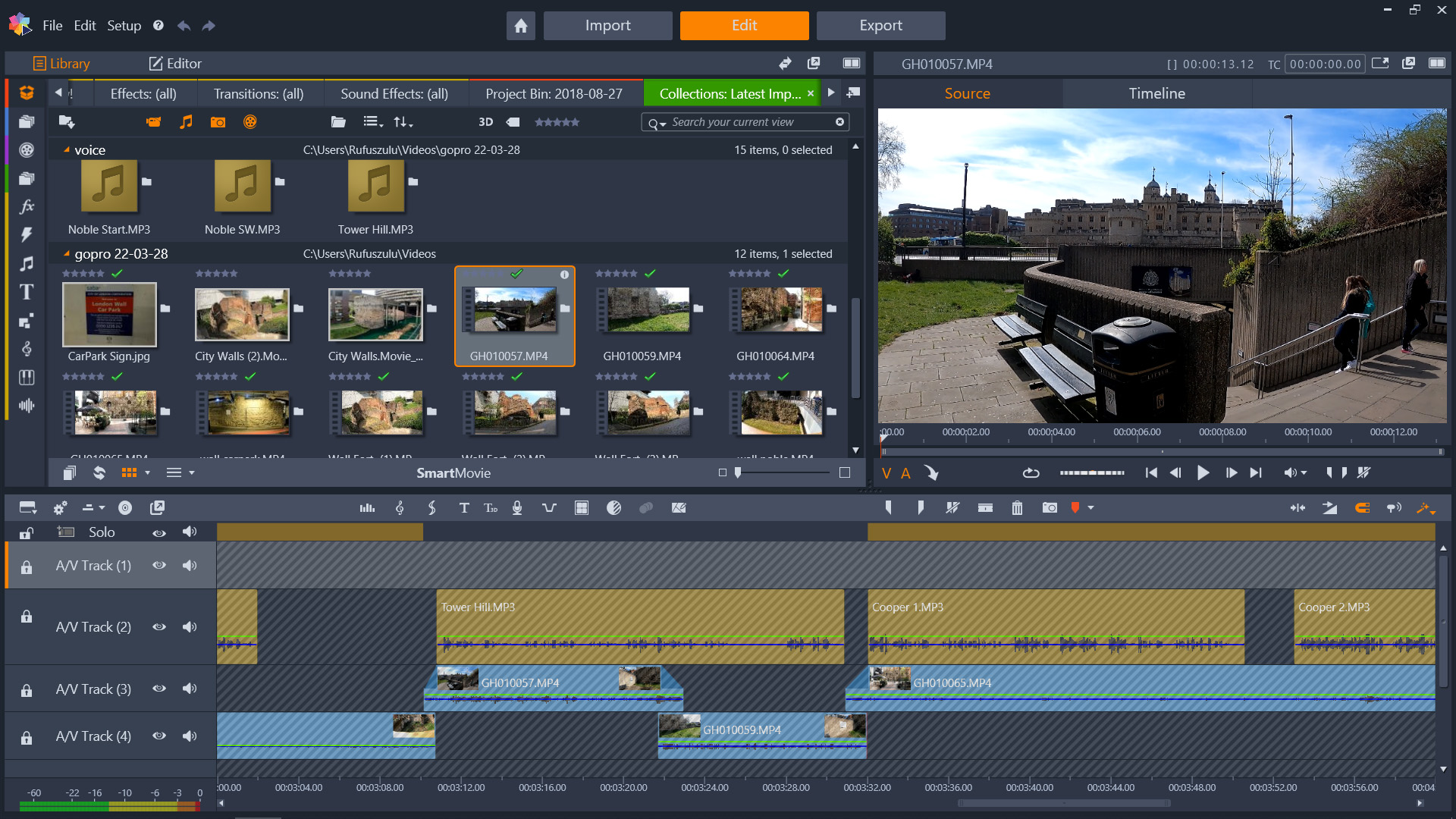
Task: Show only audio files filter in library
Action: pyautogui.click(x=186, y=122)
